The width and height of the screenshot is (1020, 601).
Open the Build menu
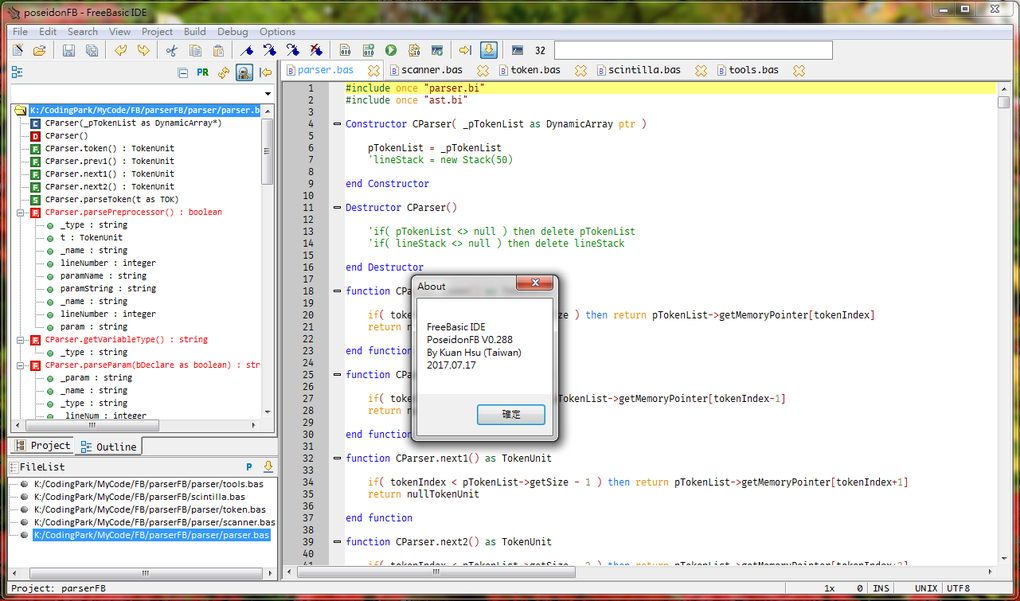[x=195, y=32]
